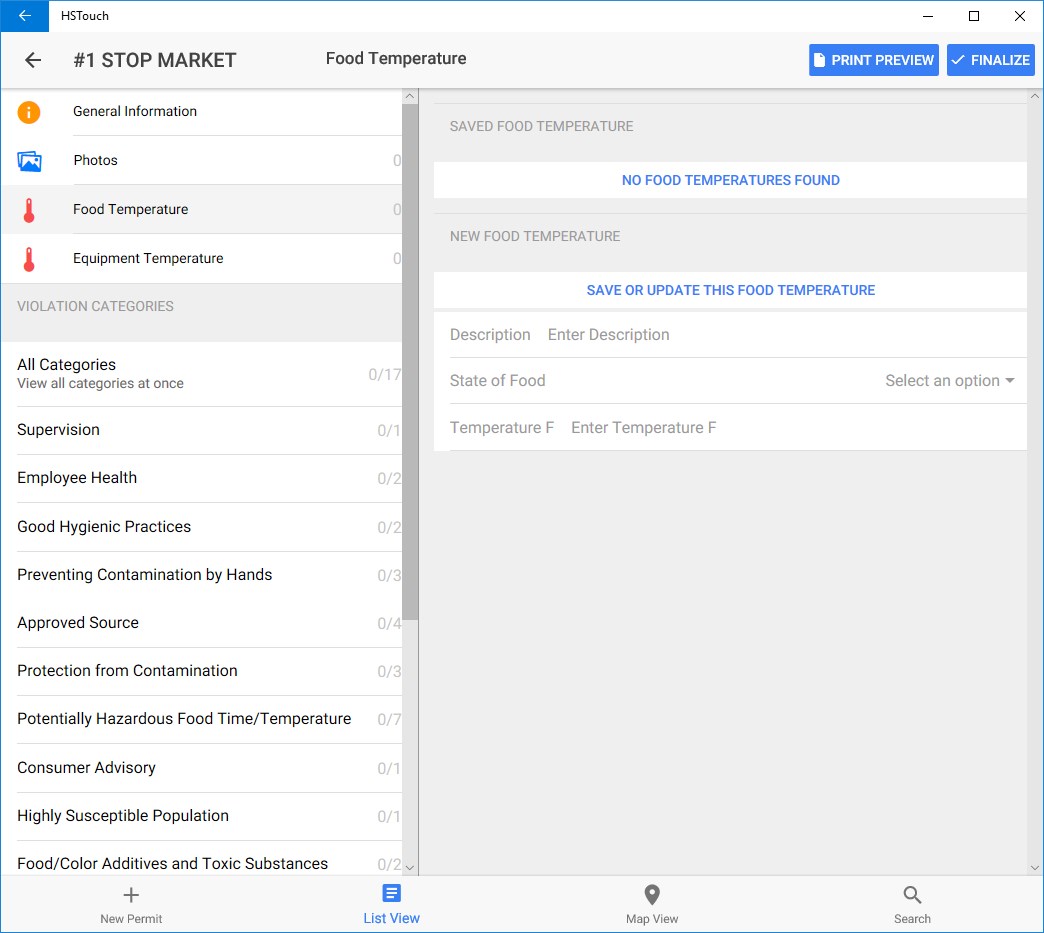Click the 0/17 count for All Categories
1044x933 pixels.
[385, 375]
